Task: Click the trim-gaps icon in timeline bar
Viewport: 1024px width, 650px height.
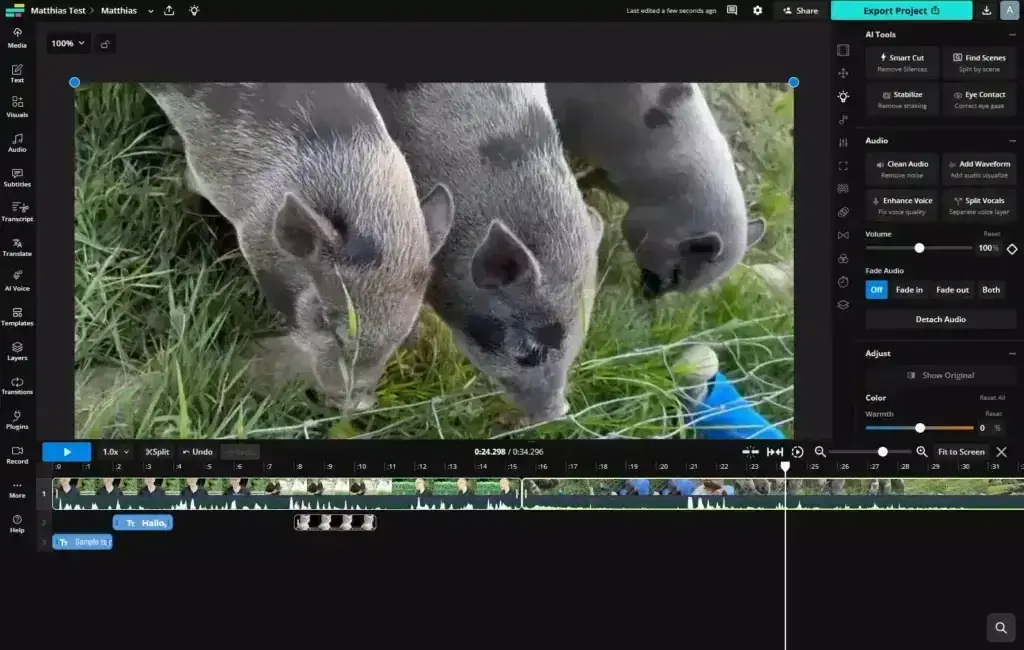Action: [775, 452]
